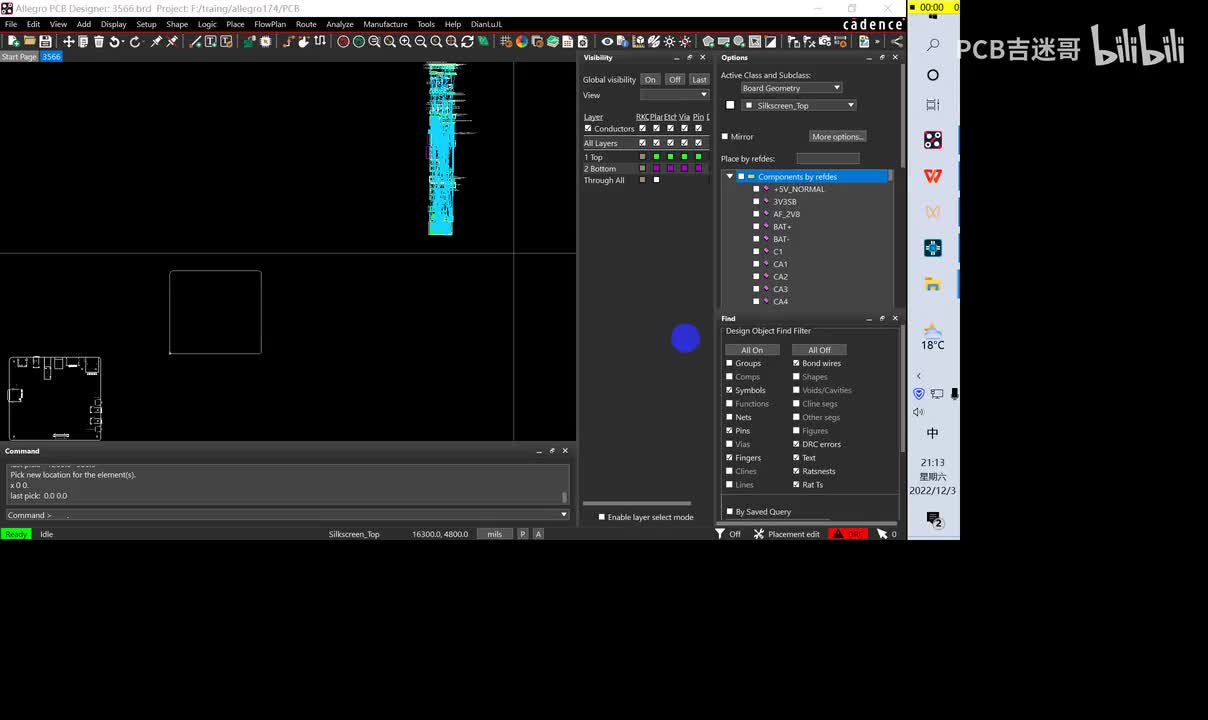The height and width of the screenshot is (720, 1208).
Task: Toggle the DRC errors filter checkbox
Action: 796,444
